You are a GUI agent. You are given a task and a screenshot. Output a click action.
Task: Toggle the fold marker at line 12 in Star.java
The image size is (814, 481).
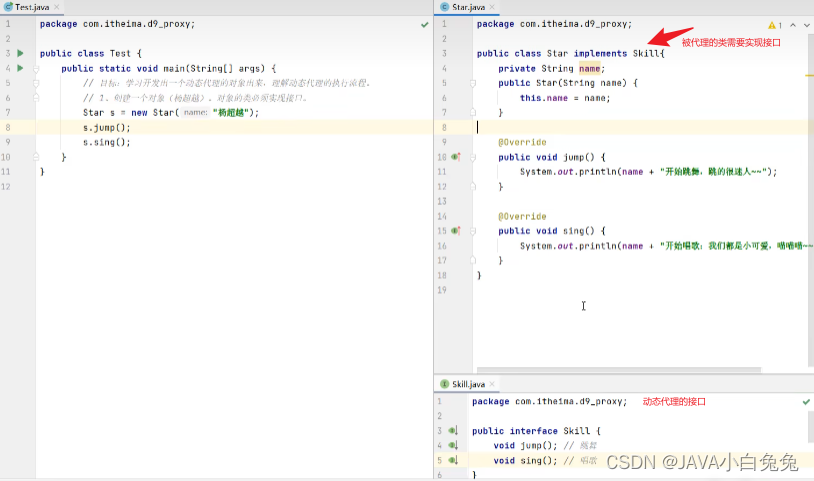coord(473,186)
